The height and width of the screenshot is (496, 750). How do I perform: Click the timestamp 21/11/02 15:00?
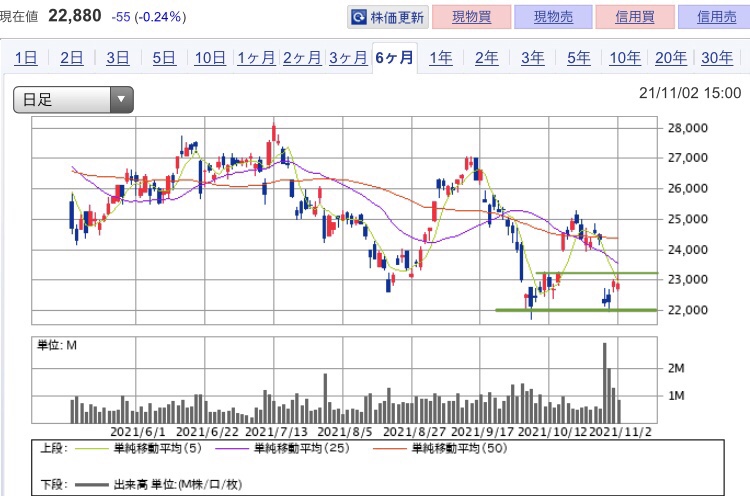[x=690, y=93]
